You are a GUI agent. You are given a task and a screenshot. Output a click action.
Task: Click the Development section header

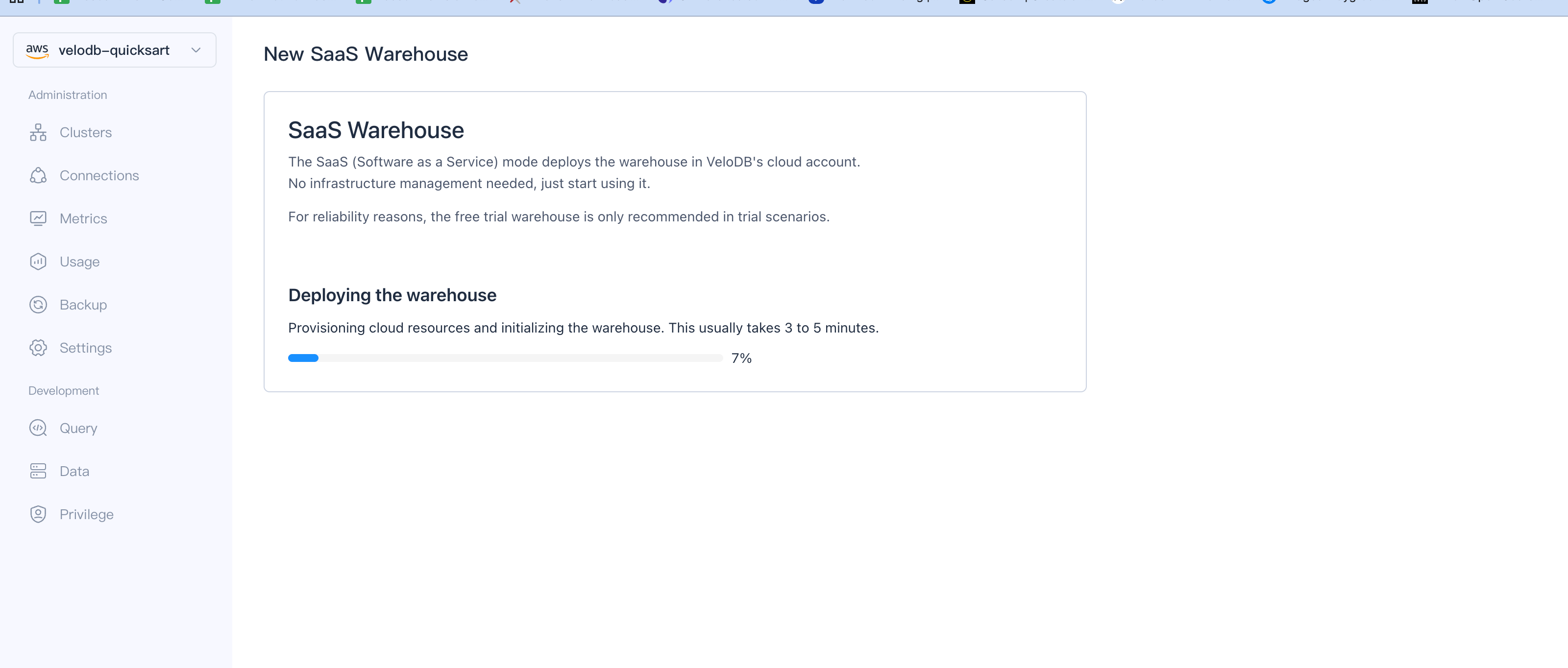tap(63, 391)
